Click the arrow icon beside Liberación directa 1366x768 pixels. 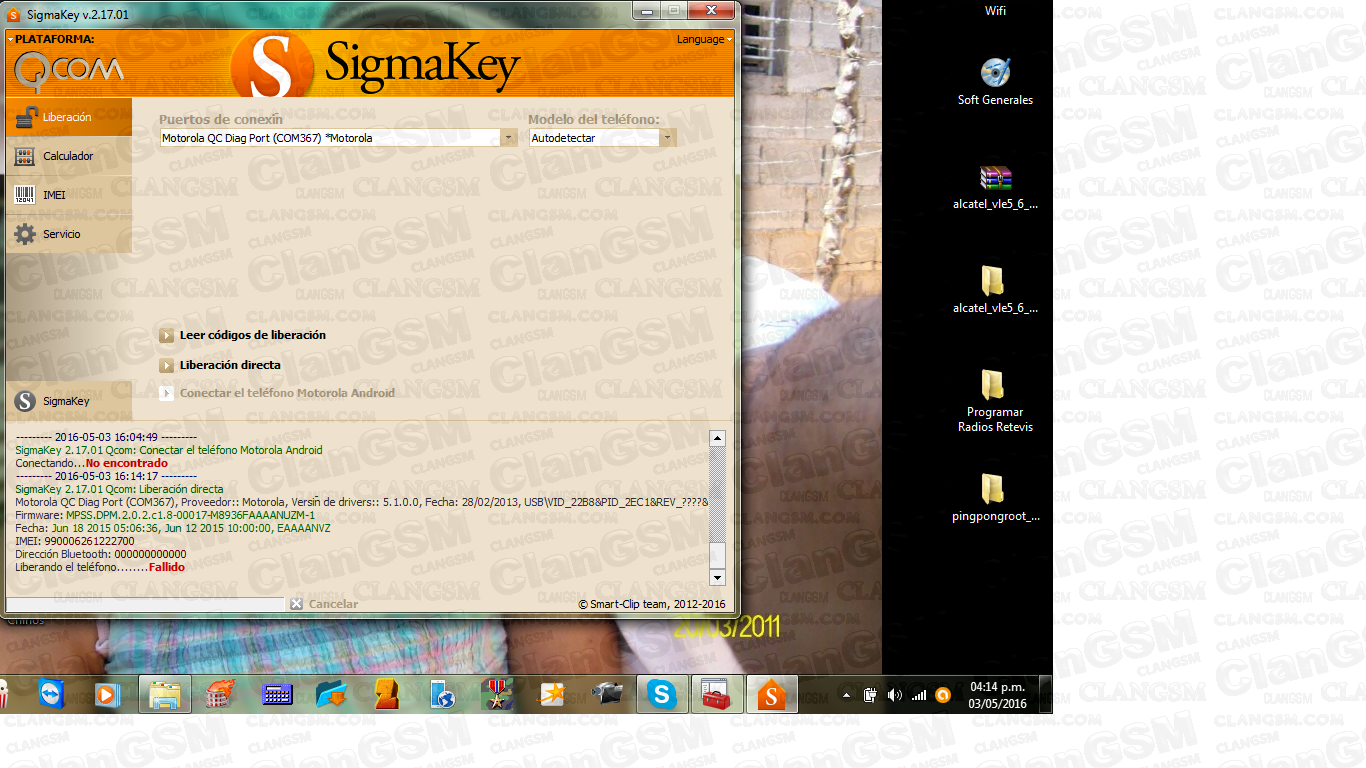click(167, 366)
